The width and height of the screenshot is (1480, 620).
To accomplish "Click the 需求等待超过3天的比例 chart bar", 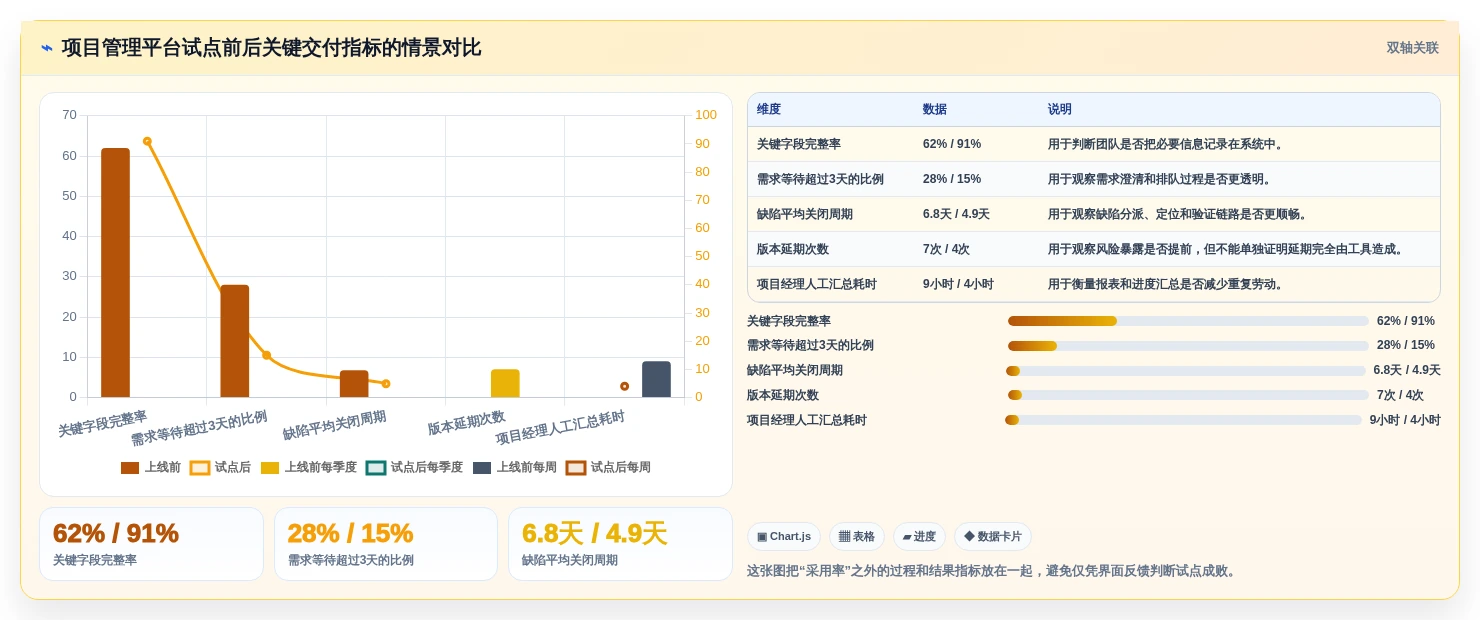I will pos(235,341).
